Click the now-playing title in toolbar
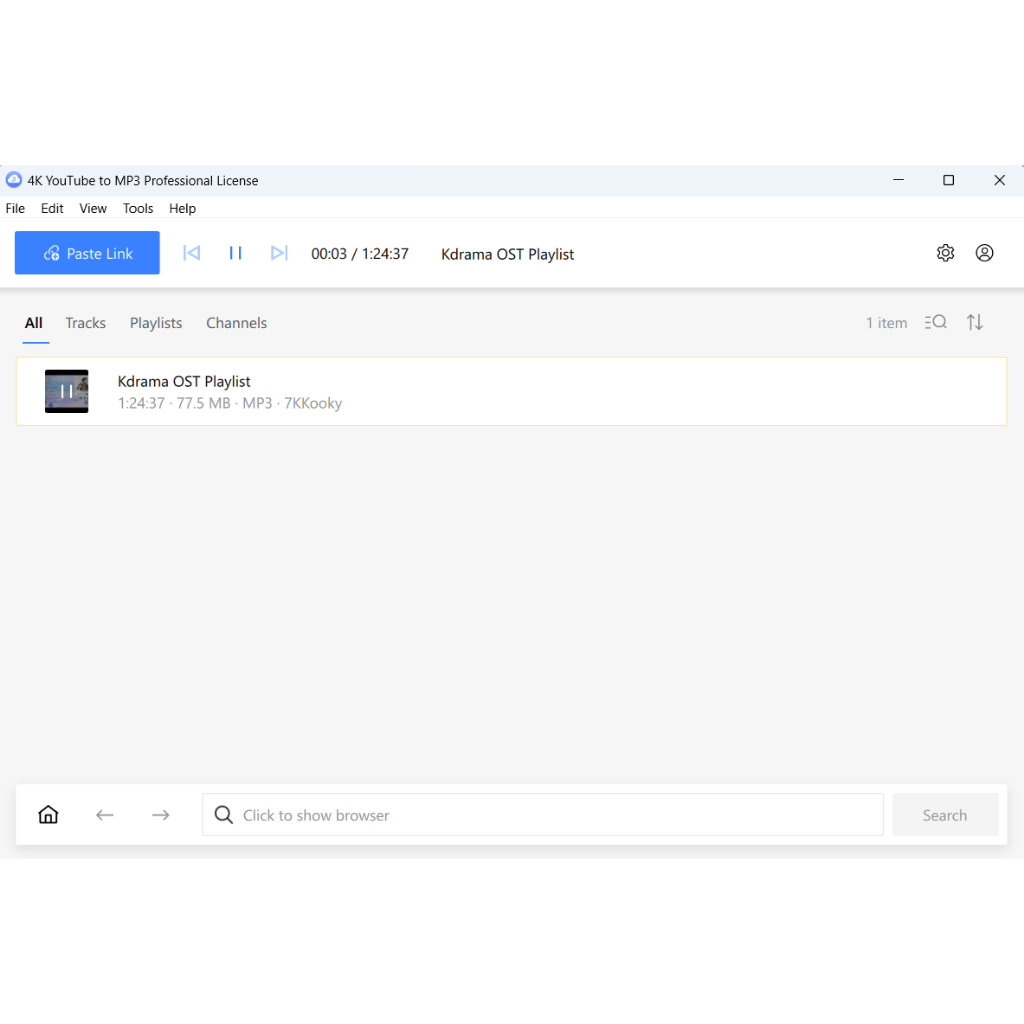 point(507,254)
